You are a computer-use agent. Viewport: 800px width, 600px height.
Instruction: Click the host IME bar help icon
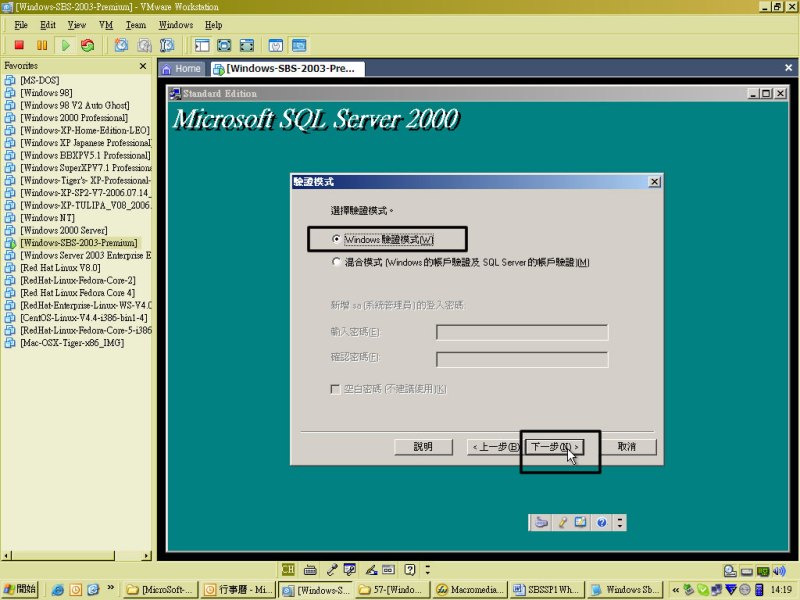[x=410, y=569]
